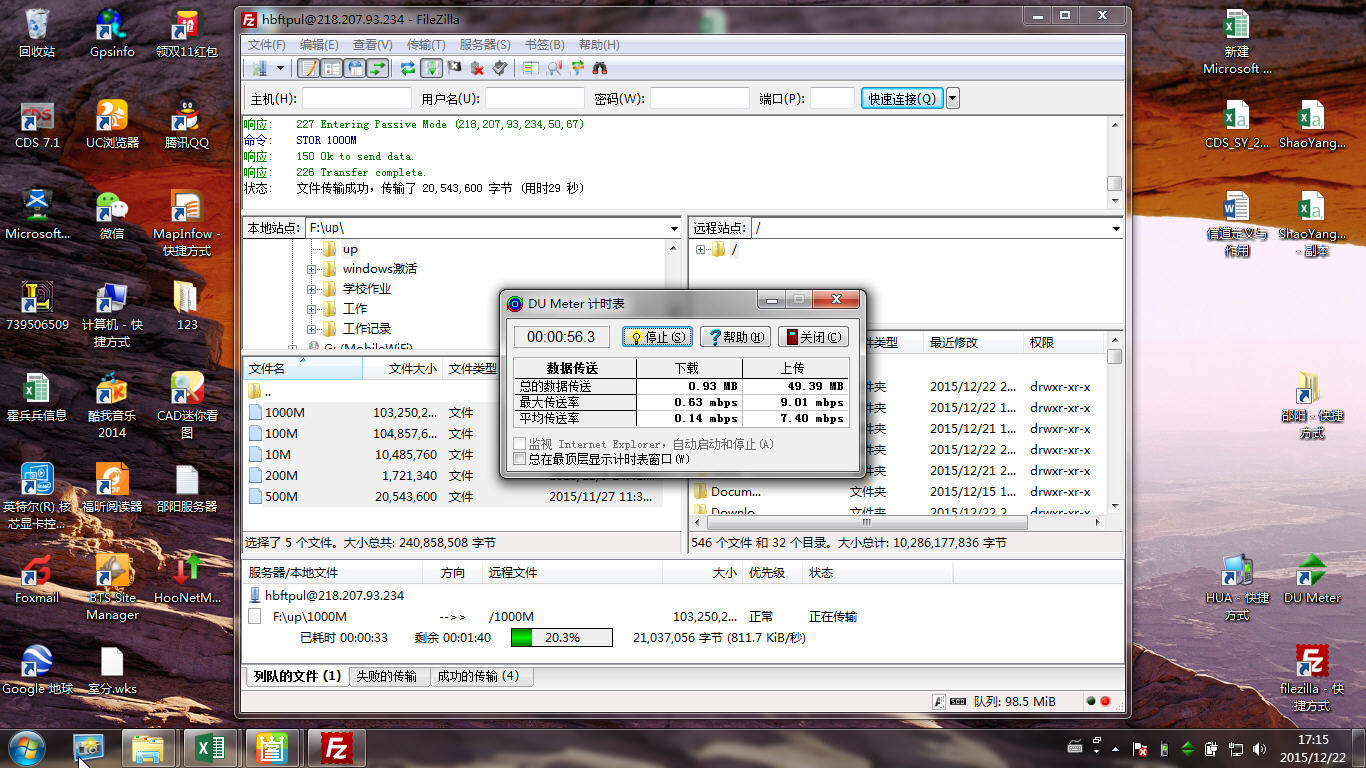Select the filezilla desktop shortcut

pyautogui.click(x=1311, y=677)
